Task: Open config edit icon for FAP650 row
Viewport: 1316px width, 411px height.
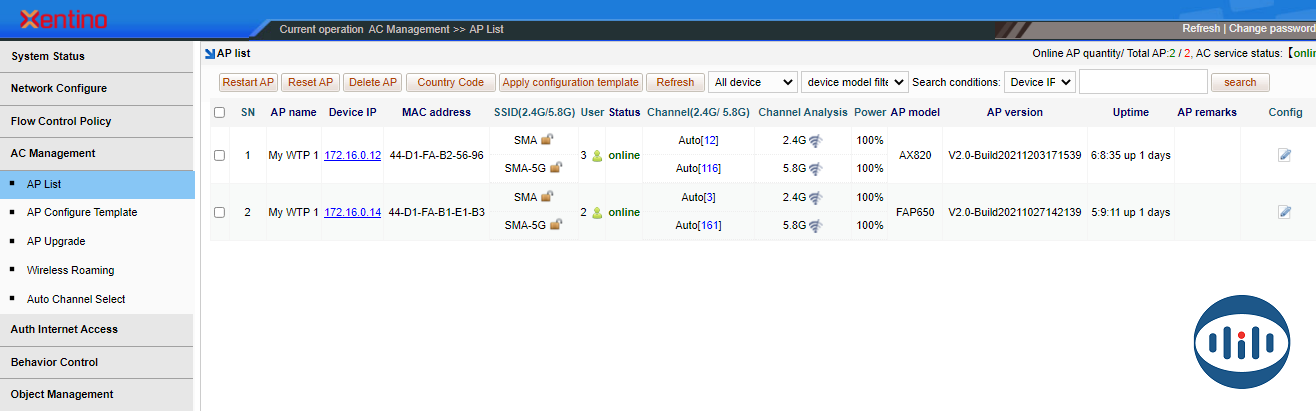Action: pos(1284,212)
